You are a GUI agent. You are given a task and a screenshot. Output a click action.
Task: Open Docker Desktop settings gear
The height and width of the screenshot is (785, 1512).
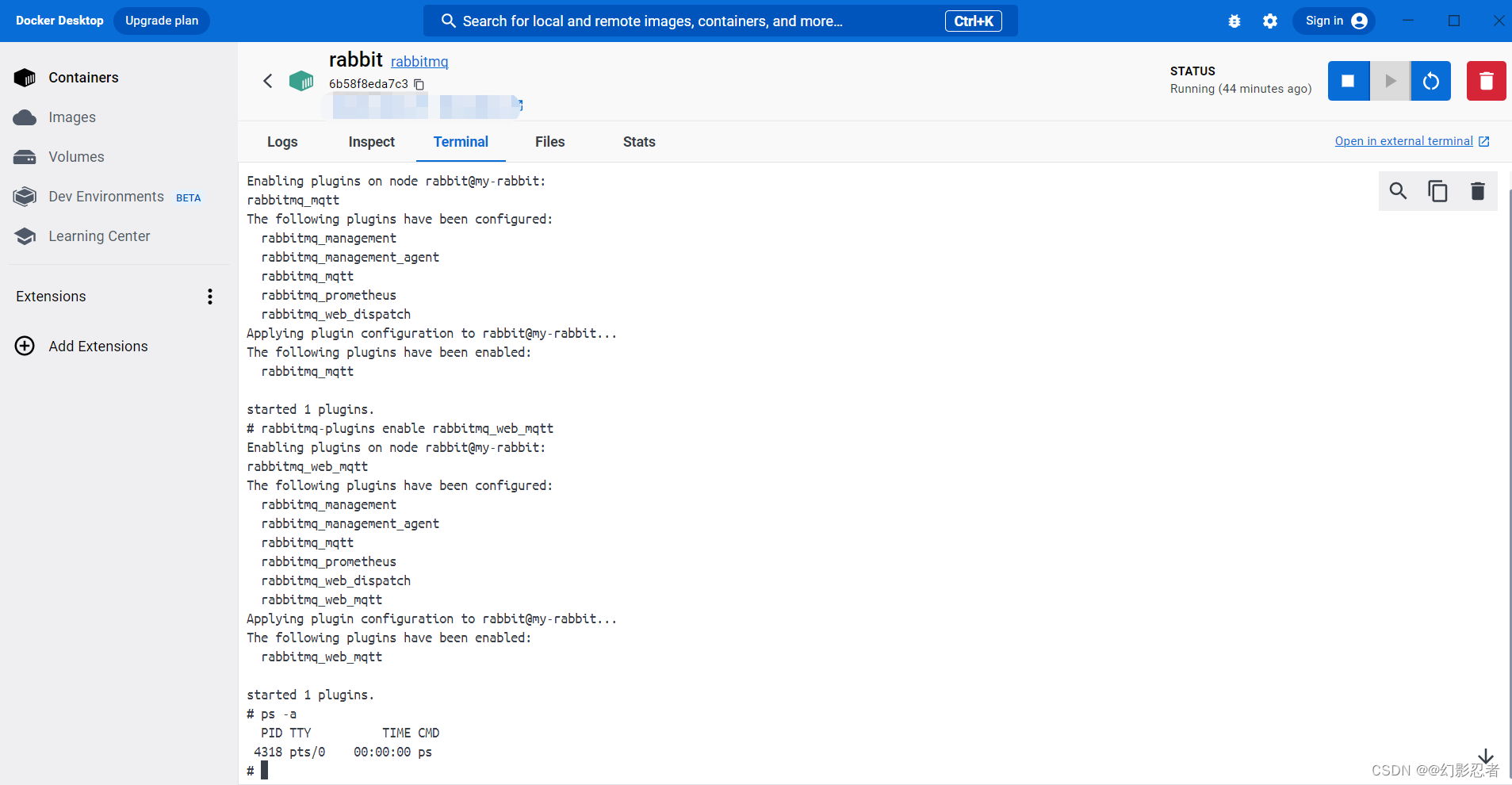pos(1270,21)
